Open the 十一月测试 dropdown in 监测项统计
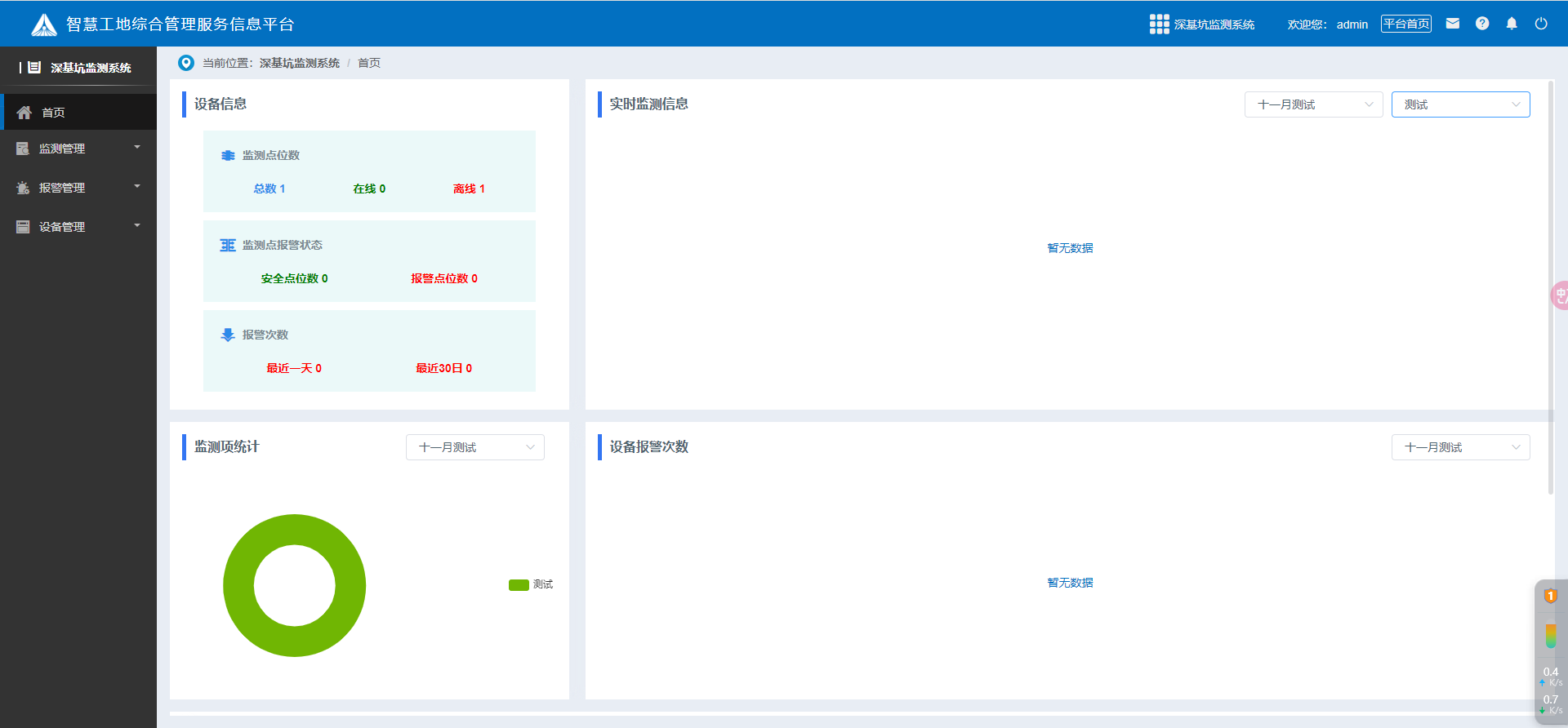The image size is (1568, 728). point(474,447)
